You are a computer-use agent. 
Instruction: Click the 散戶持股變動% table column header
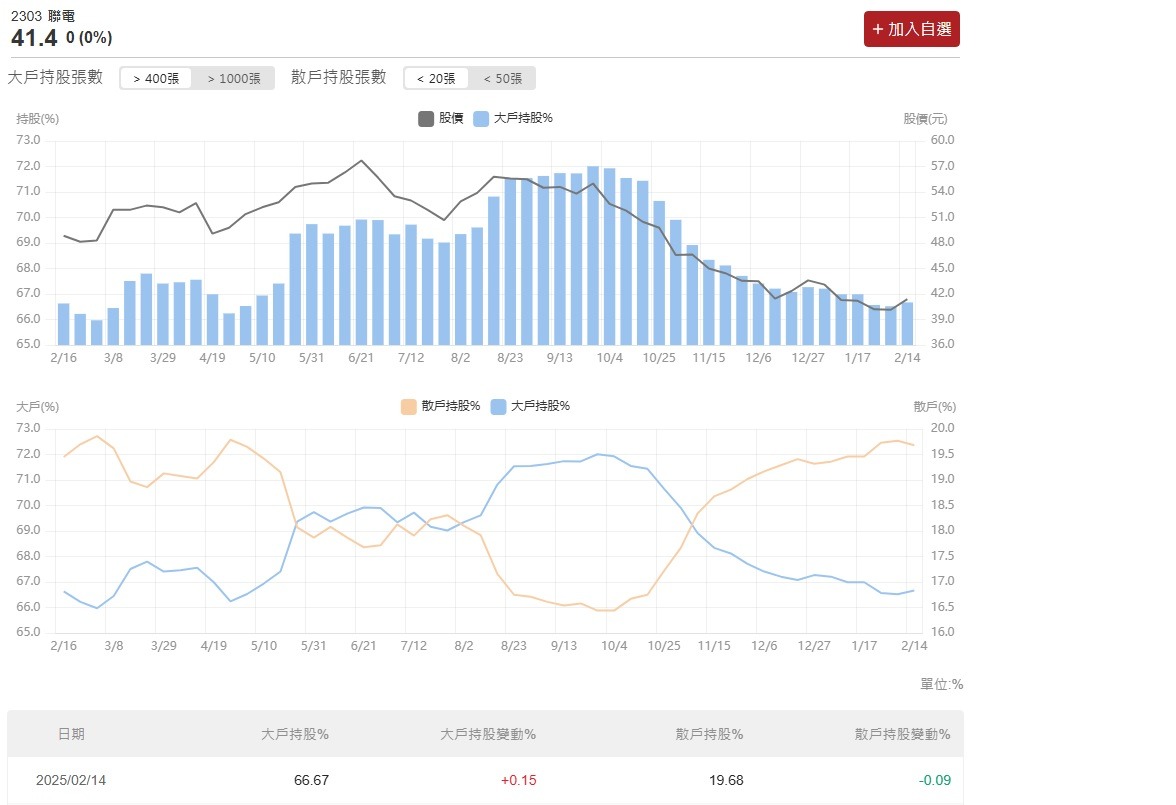point(902,734)
